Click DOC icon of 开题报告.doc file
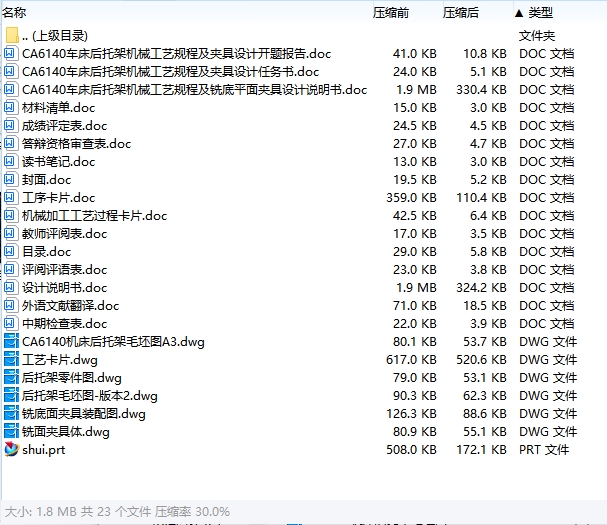 pyautogui.click(x=11, y=53)
